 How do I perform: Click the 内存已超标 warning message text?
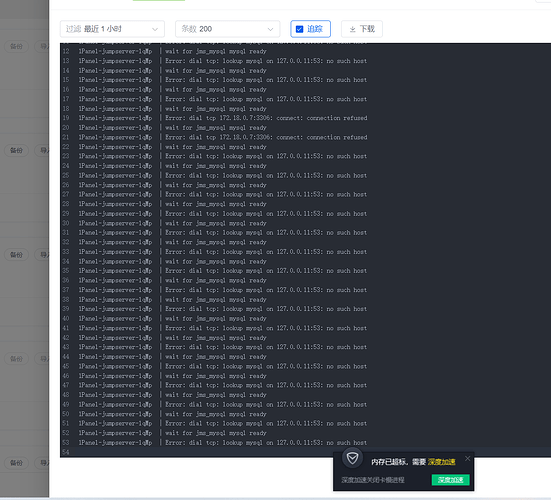(x=398, y=462)
